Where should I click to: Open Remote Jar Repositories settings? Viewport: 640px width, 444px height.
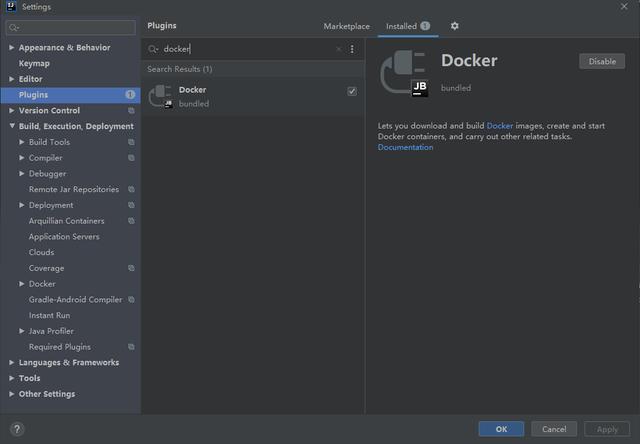pos(73,189)
